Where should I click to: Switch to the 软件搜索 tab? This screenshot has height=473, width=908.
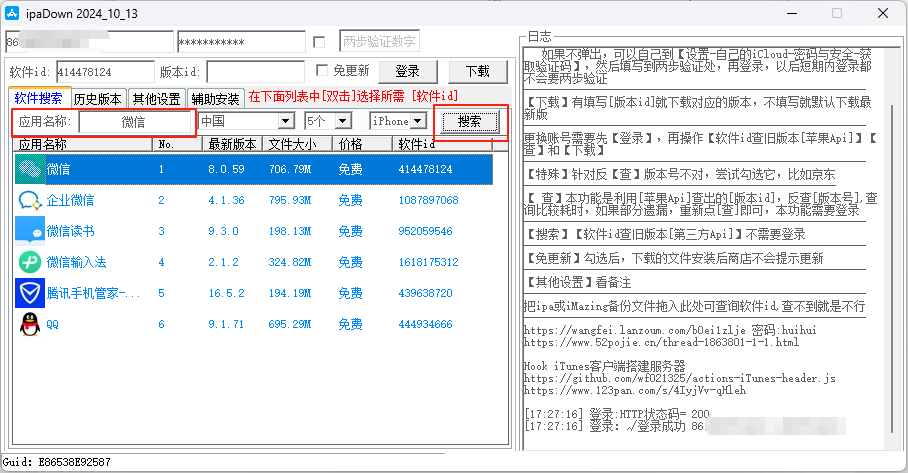[39, 98]
